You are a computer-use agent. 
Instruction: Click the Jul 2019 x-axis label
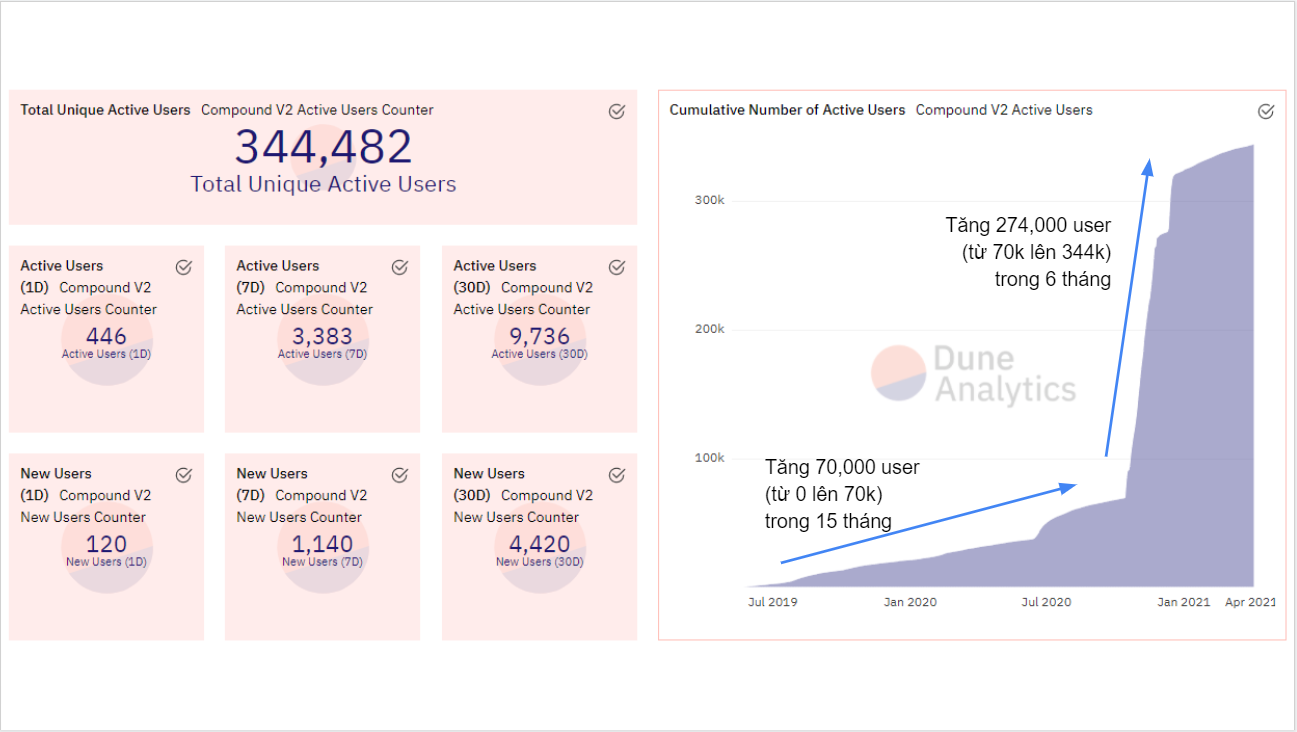coord(773,602)
